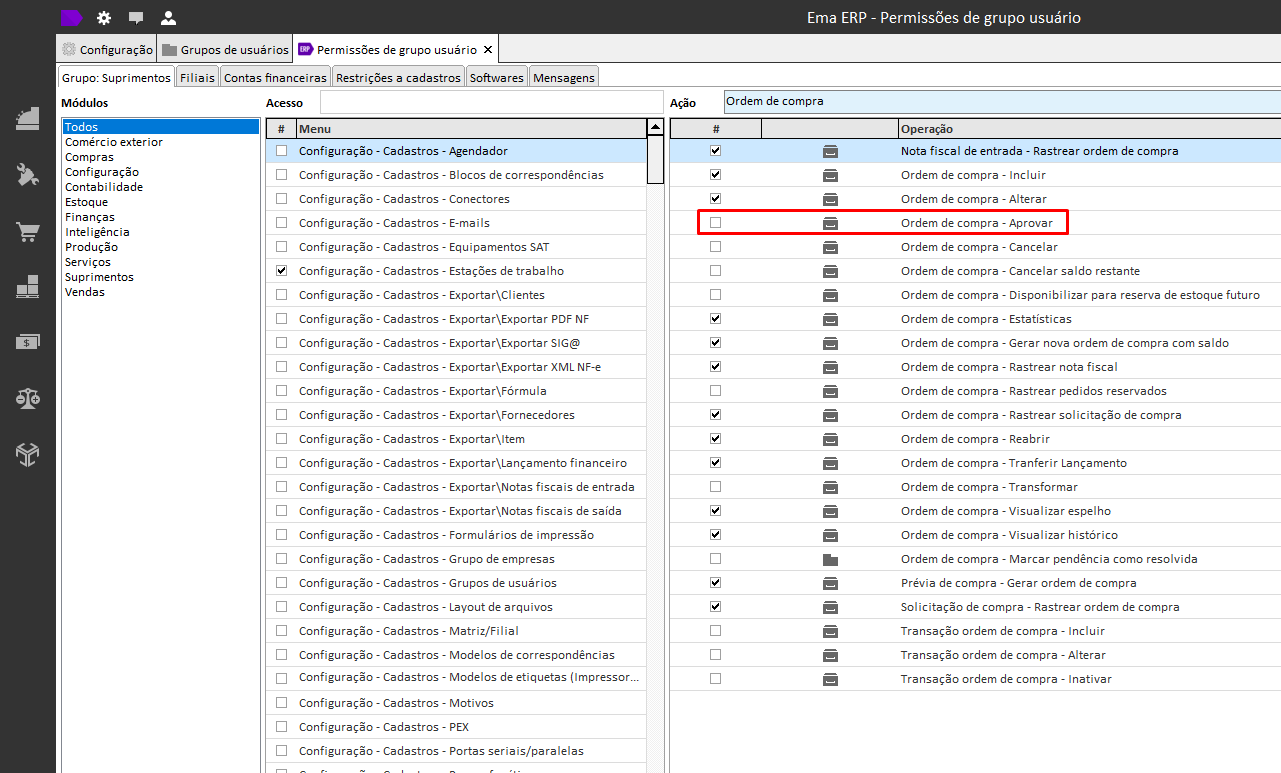Image resolution: width=1281 pixels, height=773 pixels.
Task: Click the Menu column header
Action: click(x=471, y=128)
